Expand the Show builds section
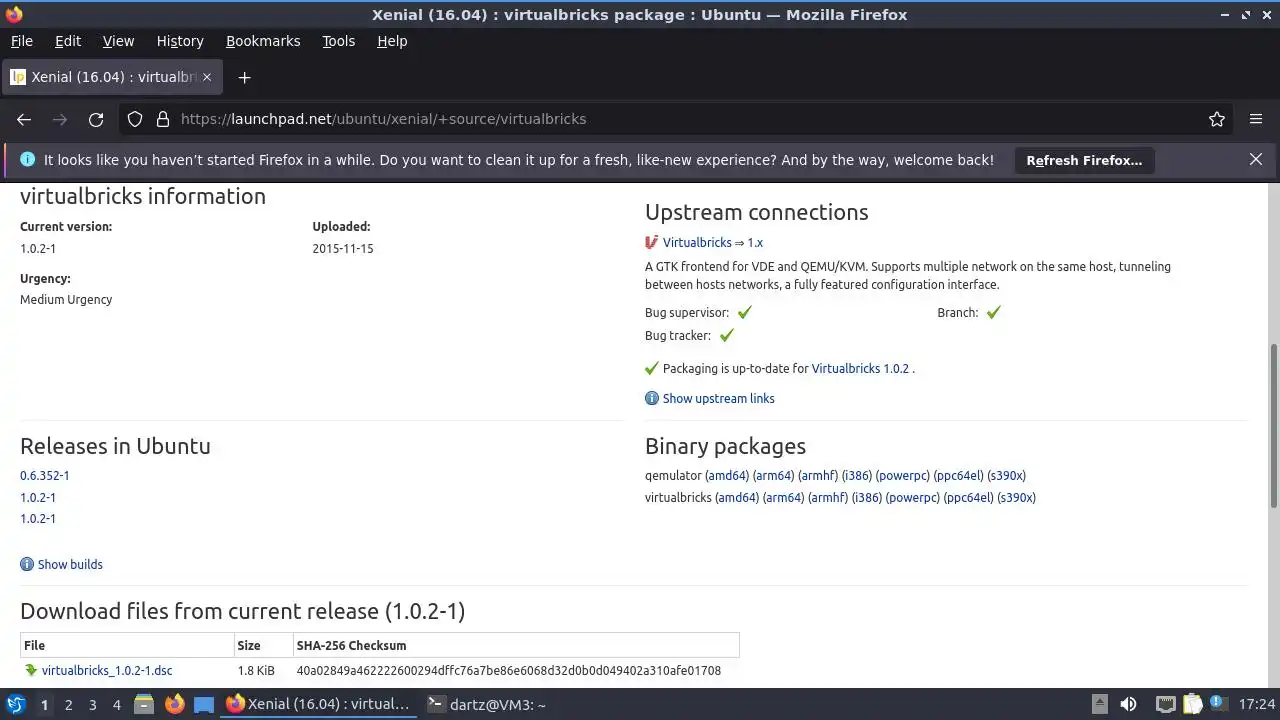Screen dimensions: 1280x720 [69, 564]
